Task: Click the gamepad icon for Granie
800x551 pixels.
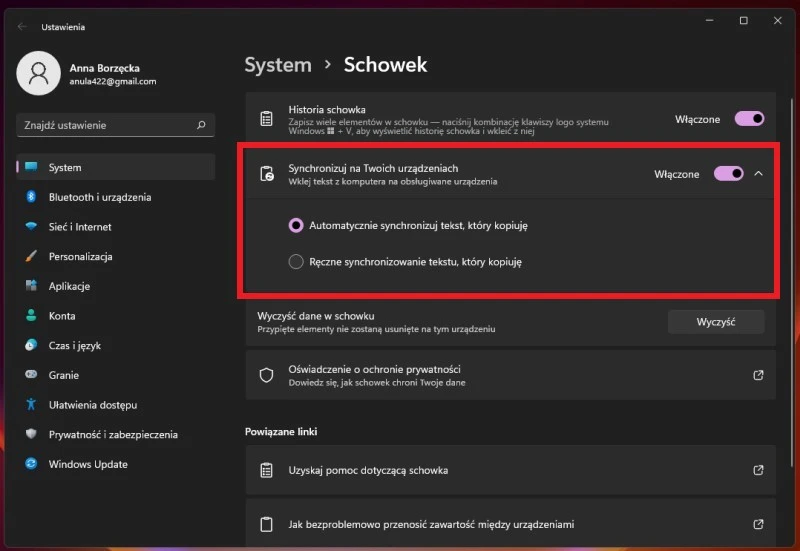Action: [x=31, y=374]
